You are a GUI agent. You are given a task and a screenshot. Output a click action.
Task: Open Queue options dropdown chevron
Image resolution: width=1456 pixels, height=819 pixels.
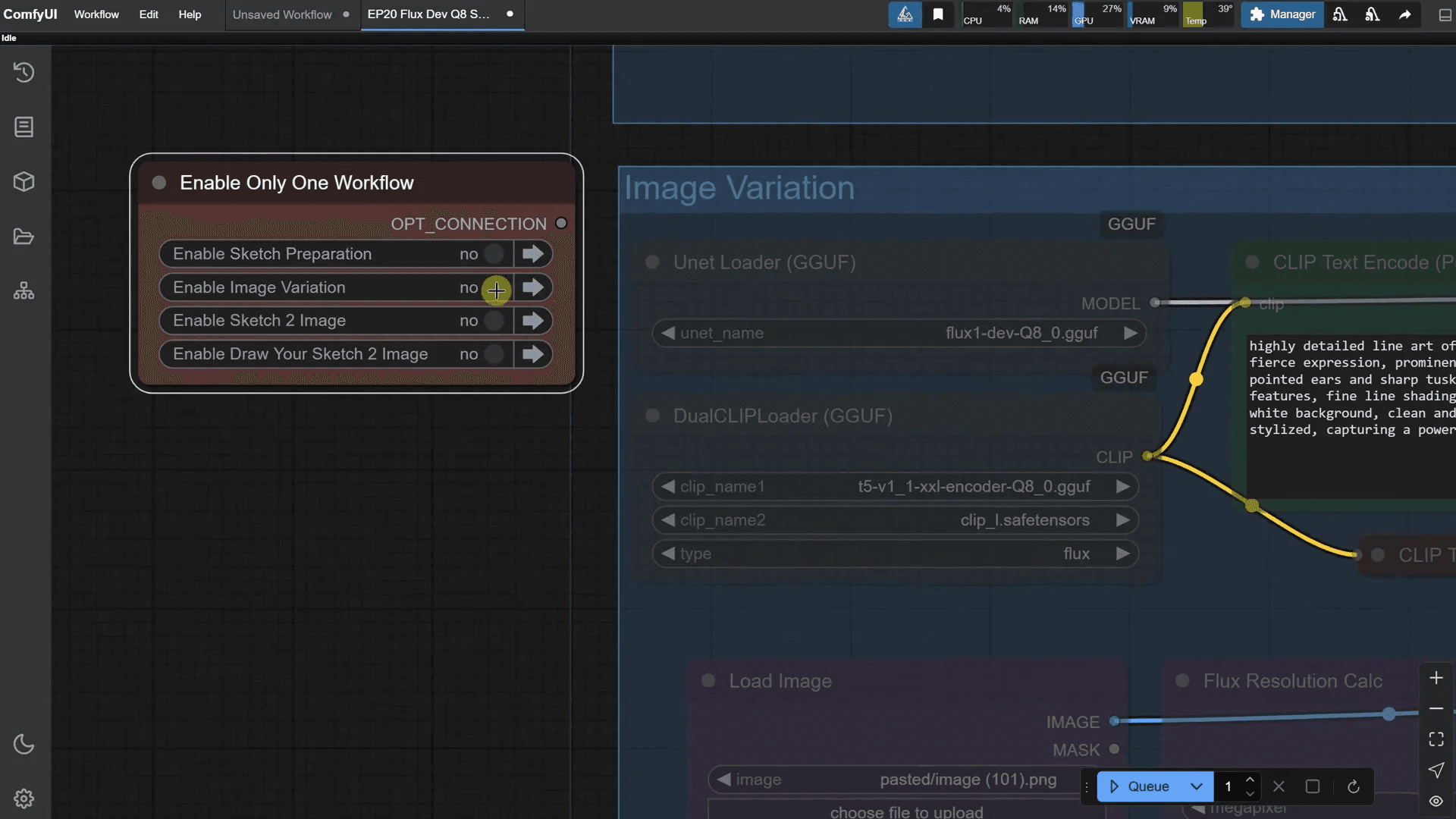click(1196, 786)
